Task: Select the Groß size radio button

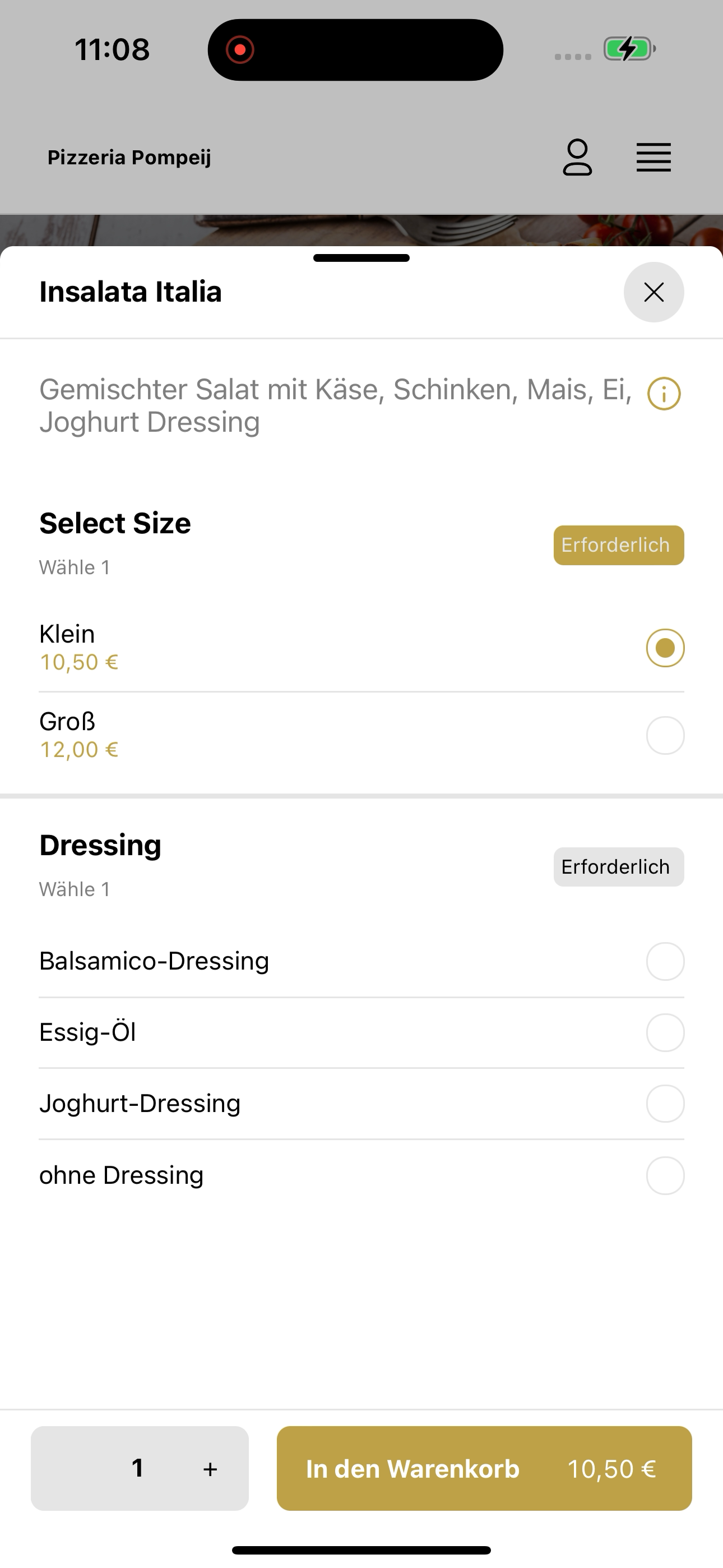Action: coord(665,735)
